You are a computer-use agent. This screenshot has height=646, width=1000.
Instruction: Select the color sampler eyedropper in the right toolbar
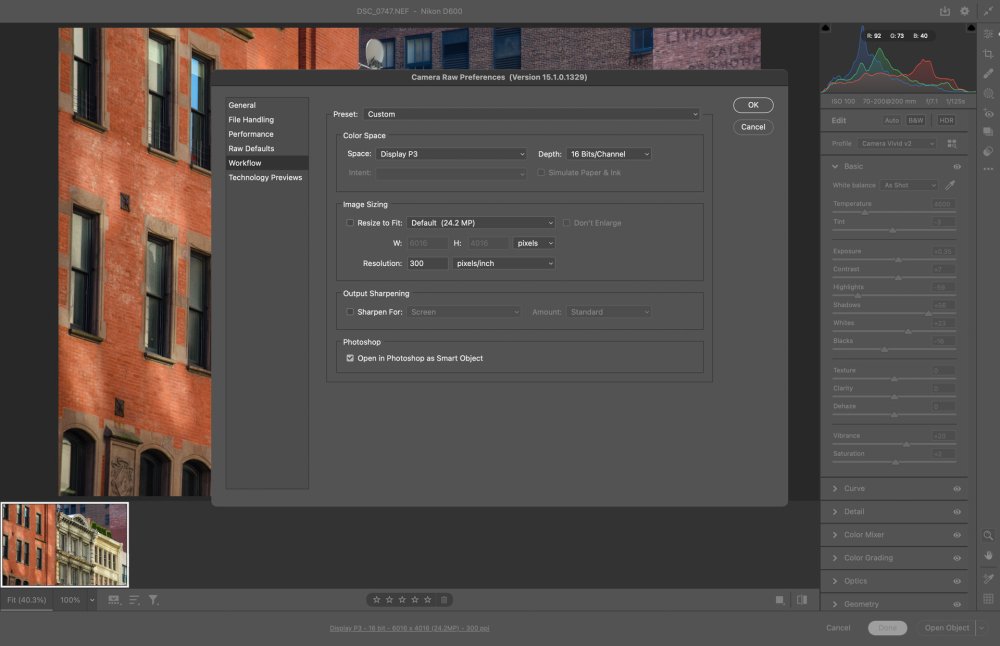tap(988, 578)
